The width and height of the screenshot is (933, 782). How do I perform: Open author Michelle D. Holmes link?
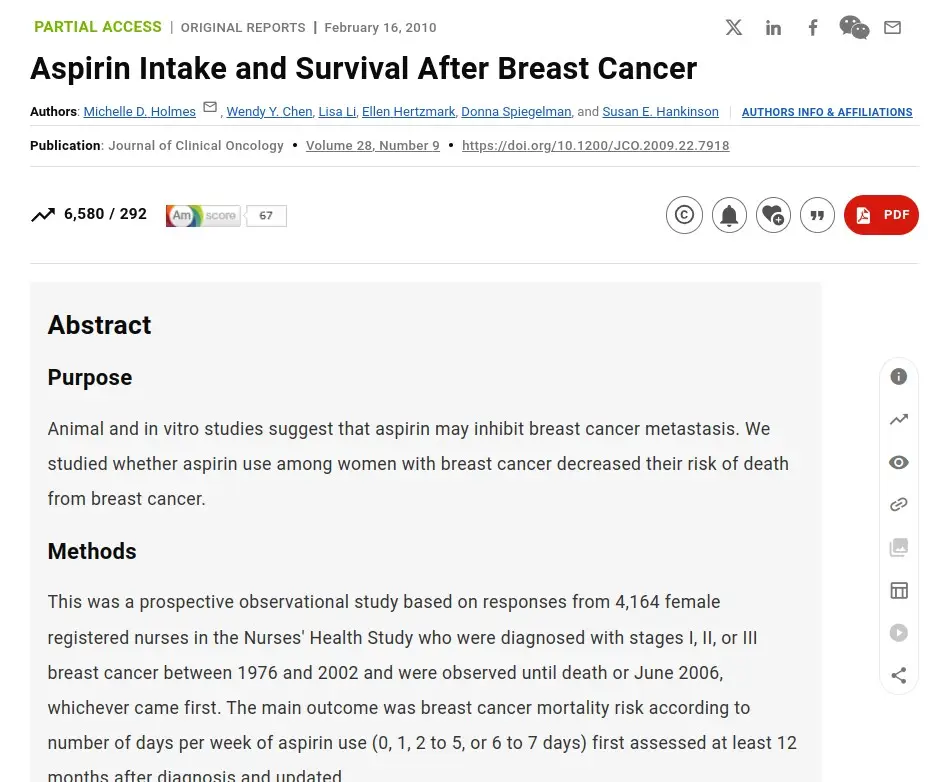pos(139,111)
